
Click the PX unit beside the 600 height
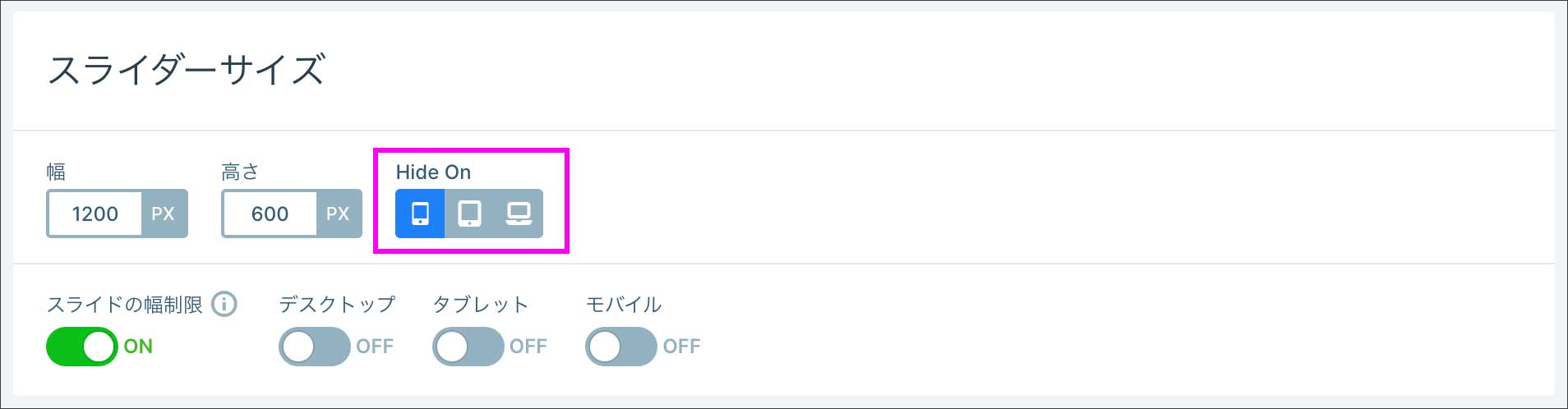338,214
